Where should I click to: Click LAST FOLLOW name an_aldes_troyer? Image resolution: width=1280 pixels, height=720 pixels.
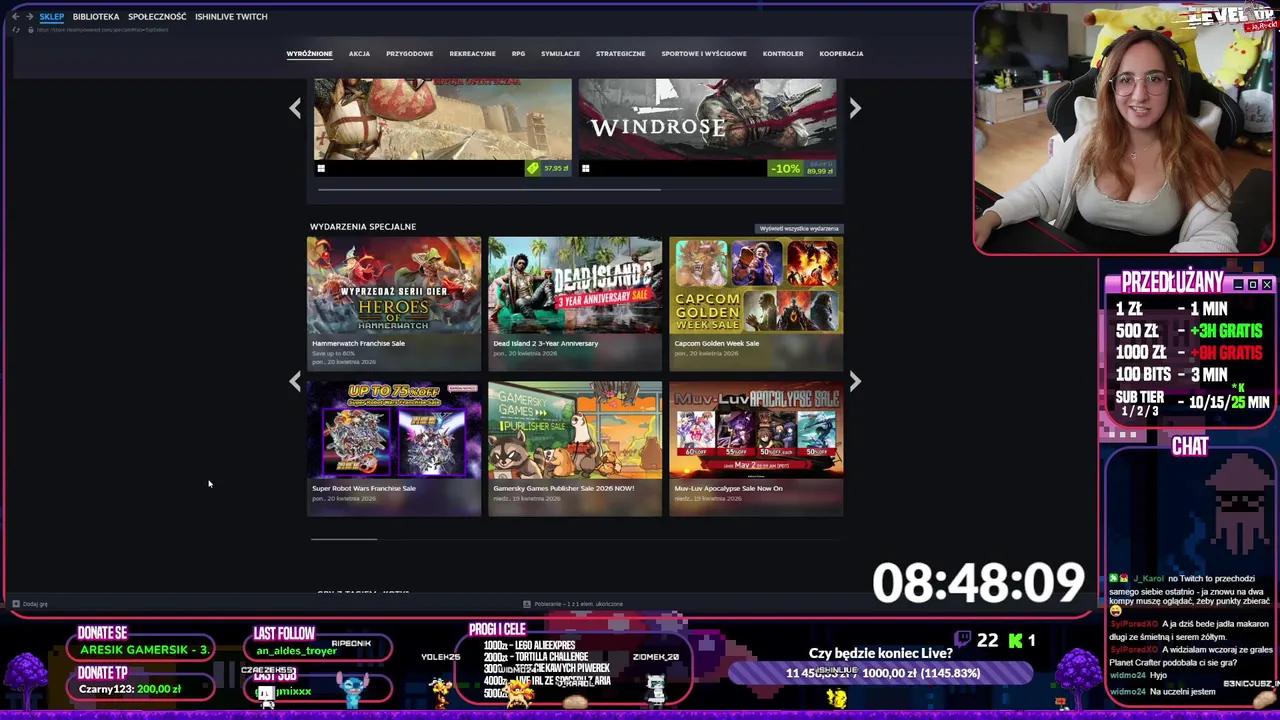pos(296,651)
